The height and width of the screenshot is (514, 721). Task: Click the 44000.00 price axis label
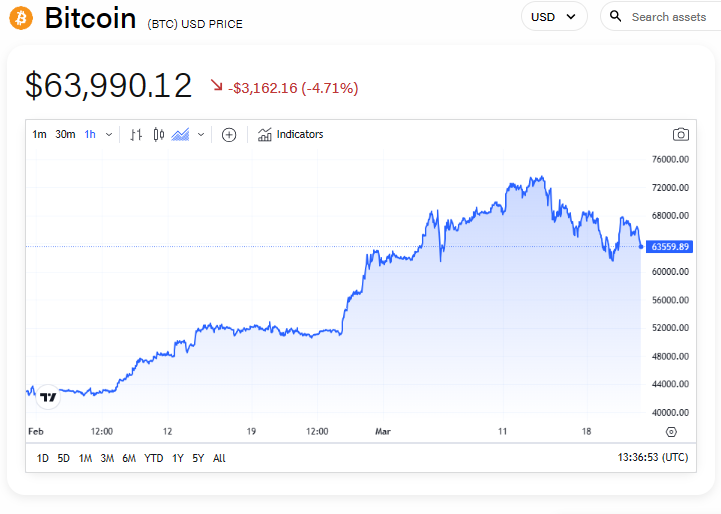(670, 384)
